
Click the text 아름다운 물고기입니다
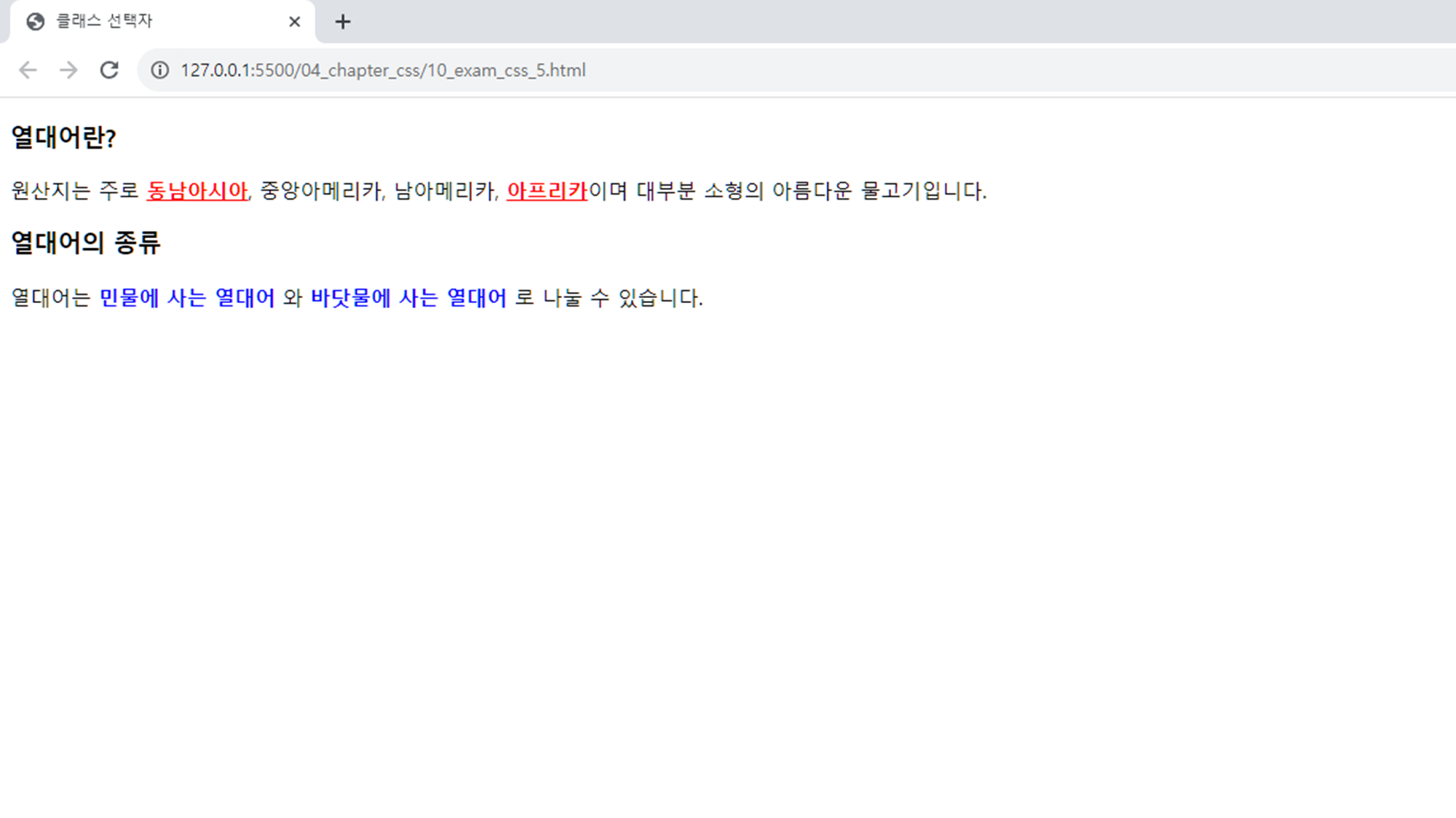[x=879, y=191]
